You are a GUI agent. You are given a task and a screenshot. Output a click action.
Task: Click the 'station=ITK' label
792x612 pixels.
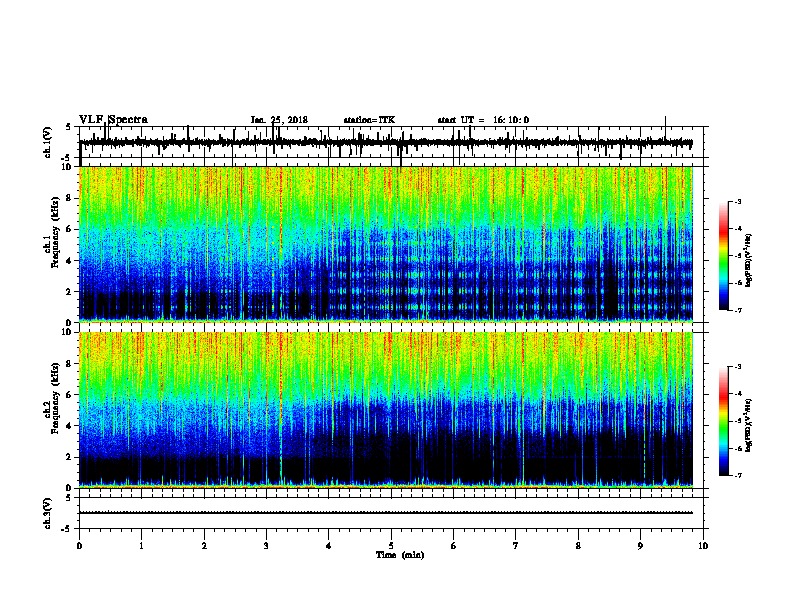tap(369, 120)
